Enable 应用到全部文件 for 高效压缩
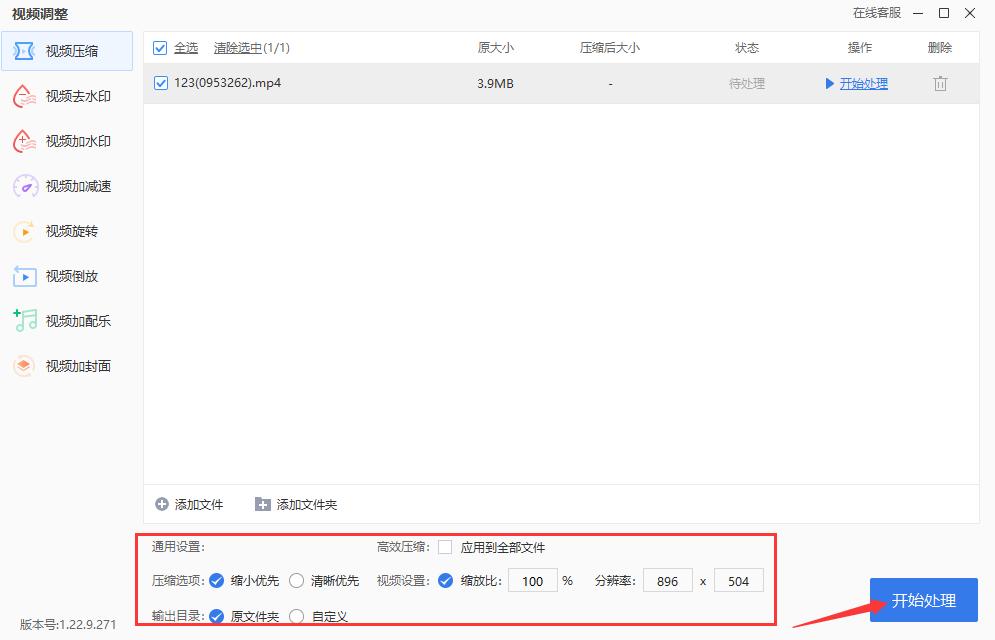995x640 pixels. 444,547
